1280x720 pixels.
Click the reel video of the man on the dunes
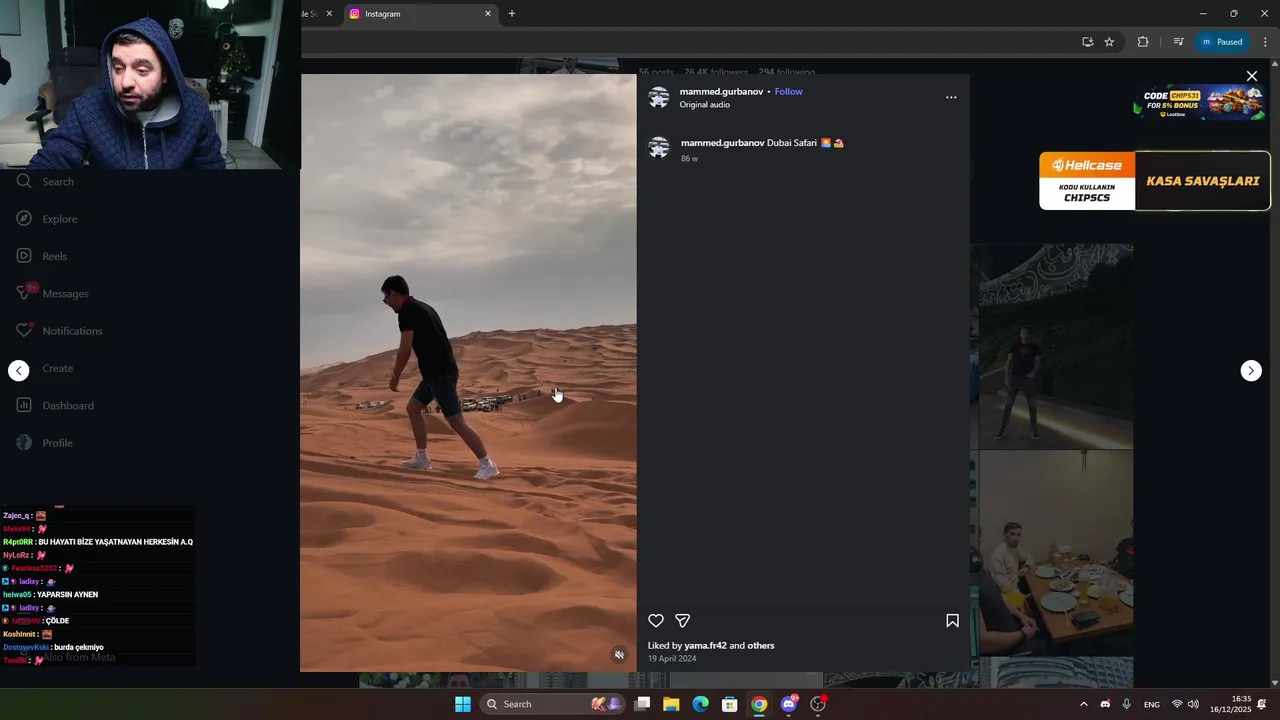[x=468, y=372]
